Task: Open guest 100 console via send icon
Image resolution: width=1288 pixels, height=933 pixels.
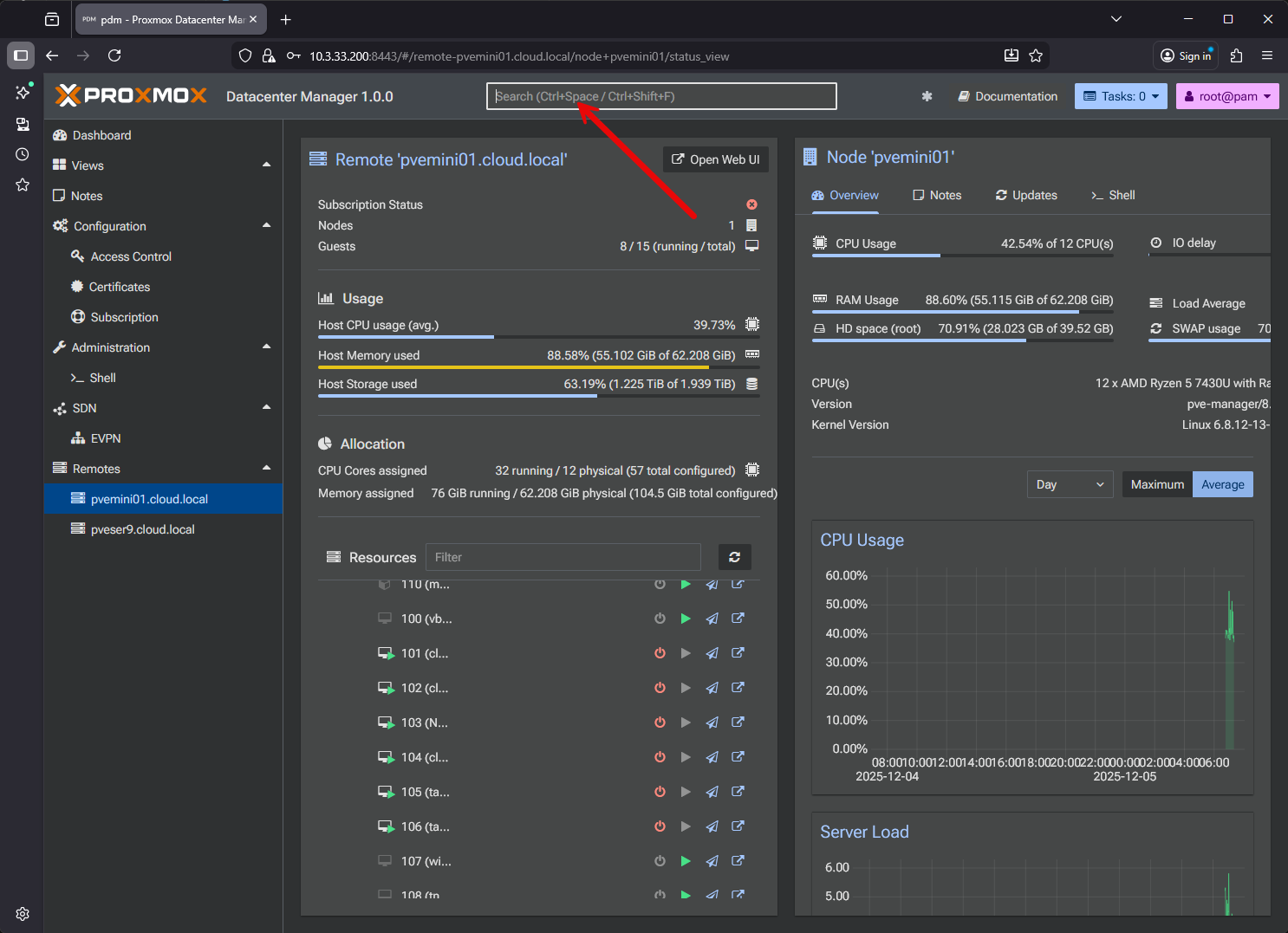Action: (712, 619)
